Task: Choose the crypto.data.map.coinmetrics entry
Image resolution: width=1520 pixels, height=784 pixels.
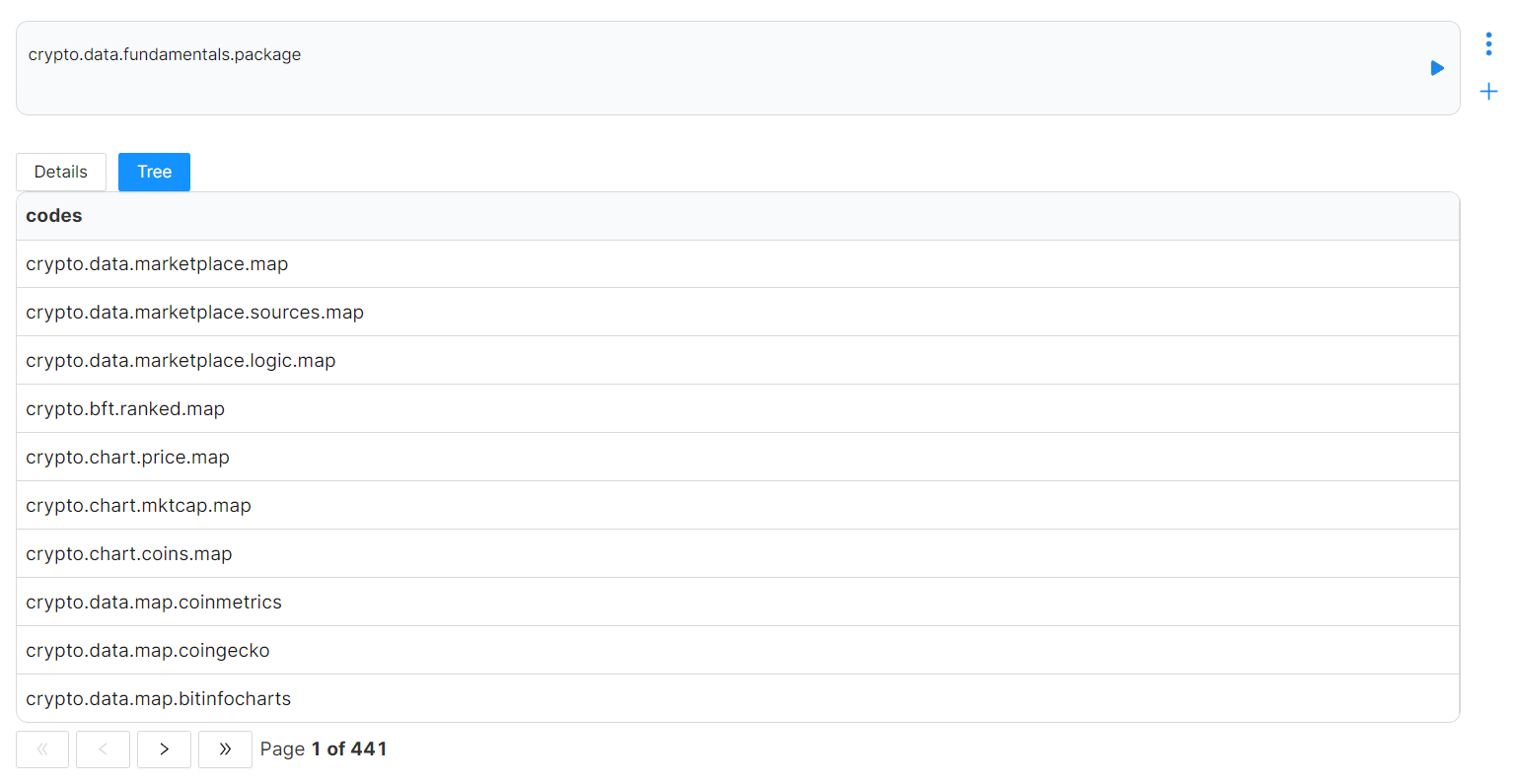Action: [x=738, y=603]
